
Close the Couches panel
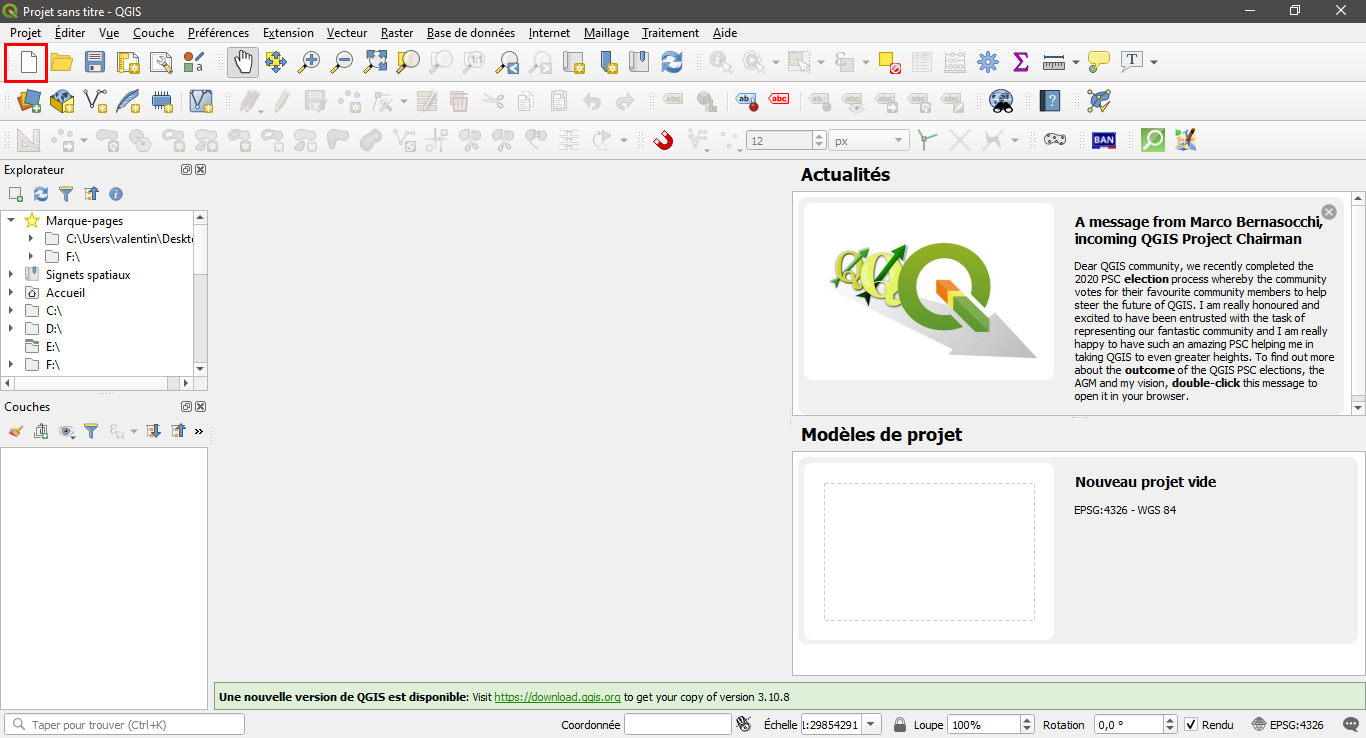coord(201,407)
